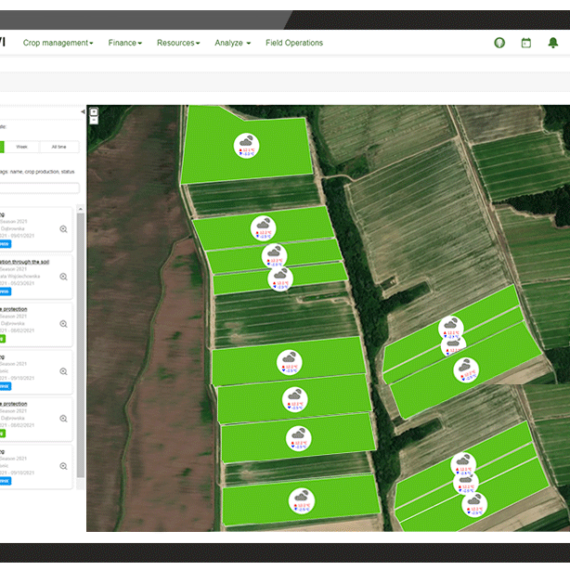Open the calendar icon in header

[x=526, y=43]
